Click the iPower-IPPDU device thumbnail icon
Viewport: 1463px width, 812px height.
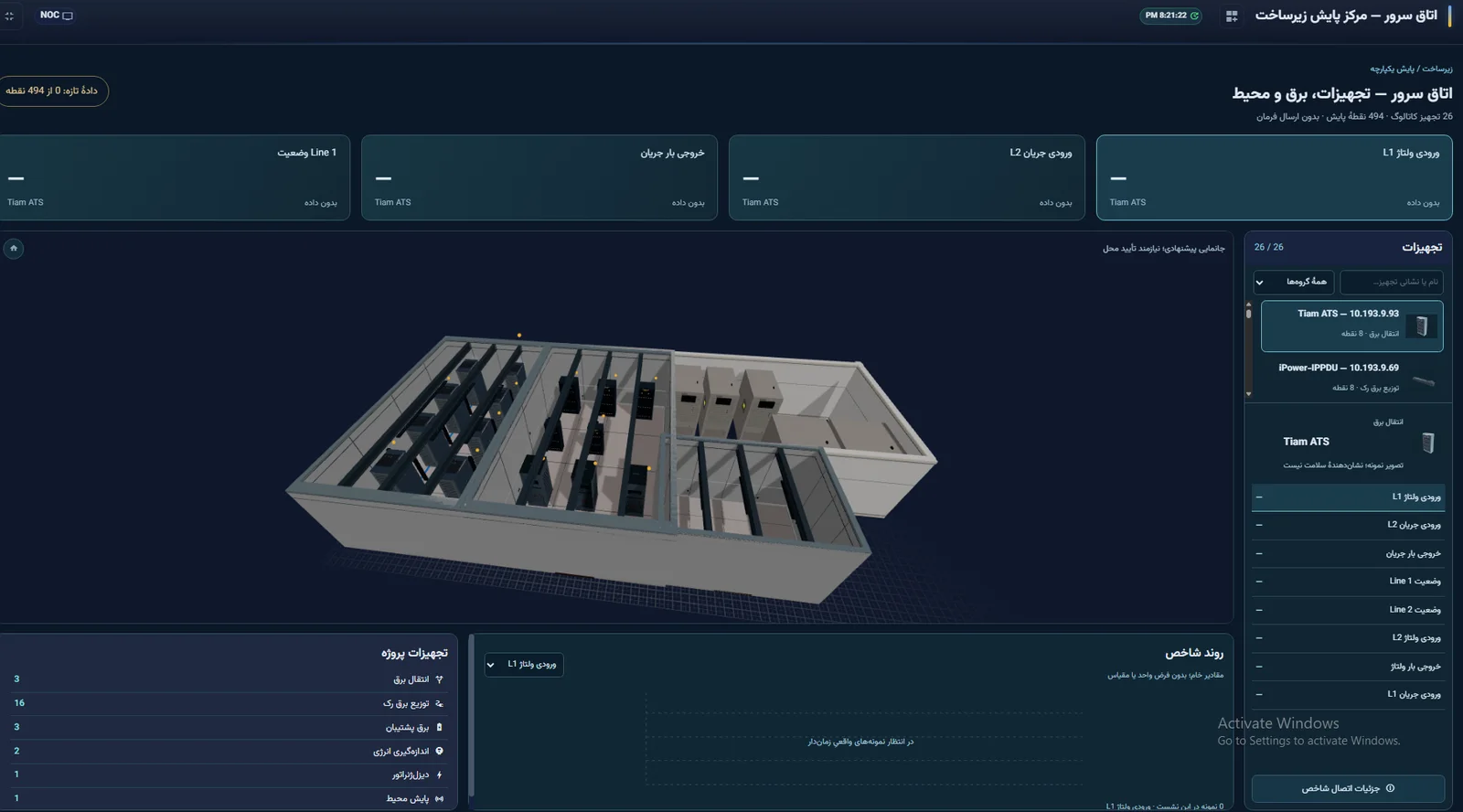[x=1423, y=381]
